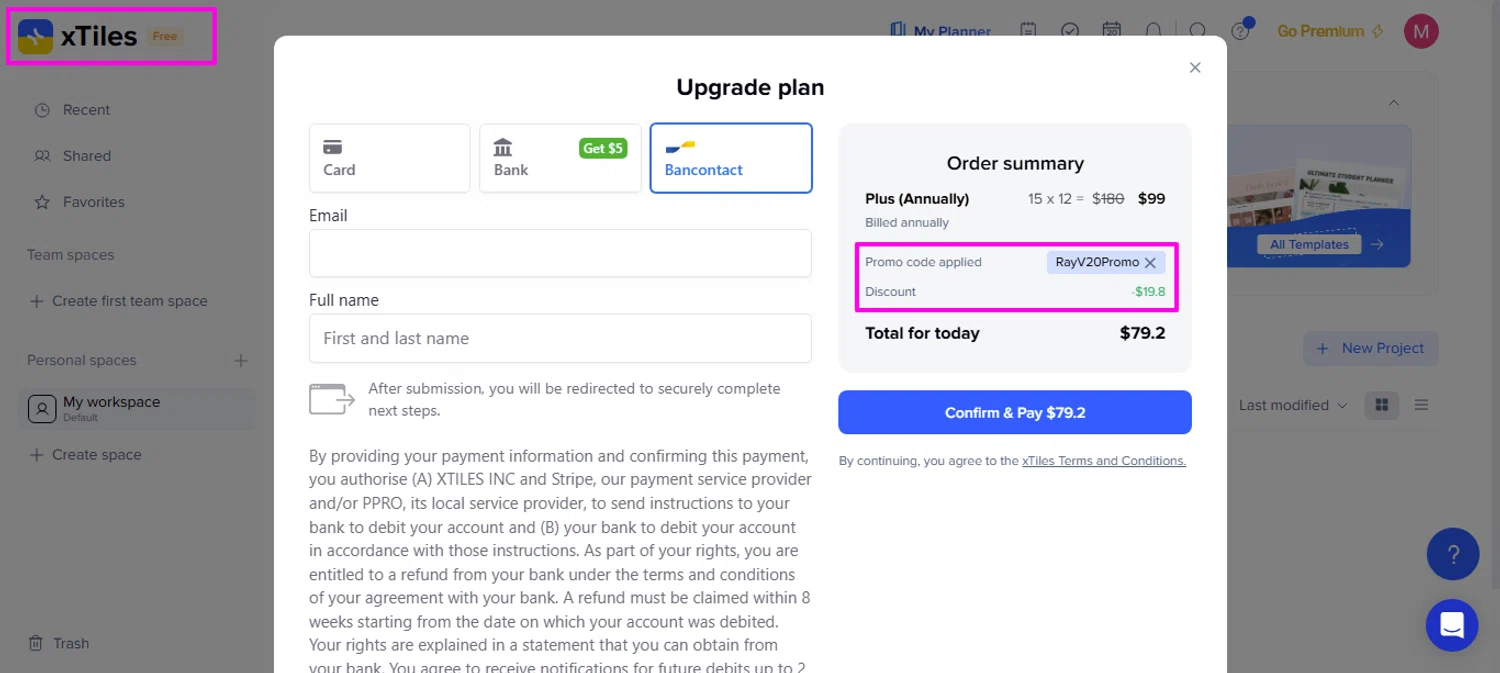Open xTiles Terms and Conditions link
Viewport: 1500px width, 673px height.
click(x=1103, y=461)
